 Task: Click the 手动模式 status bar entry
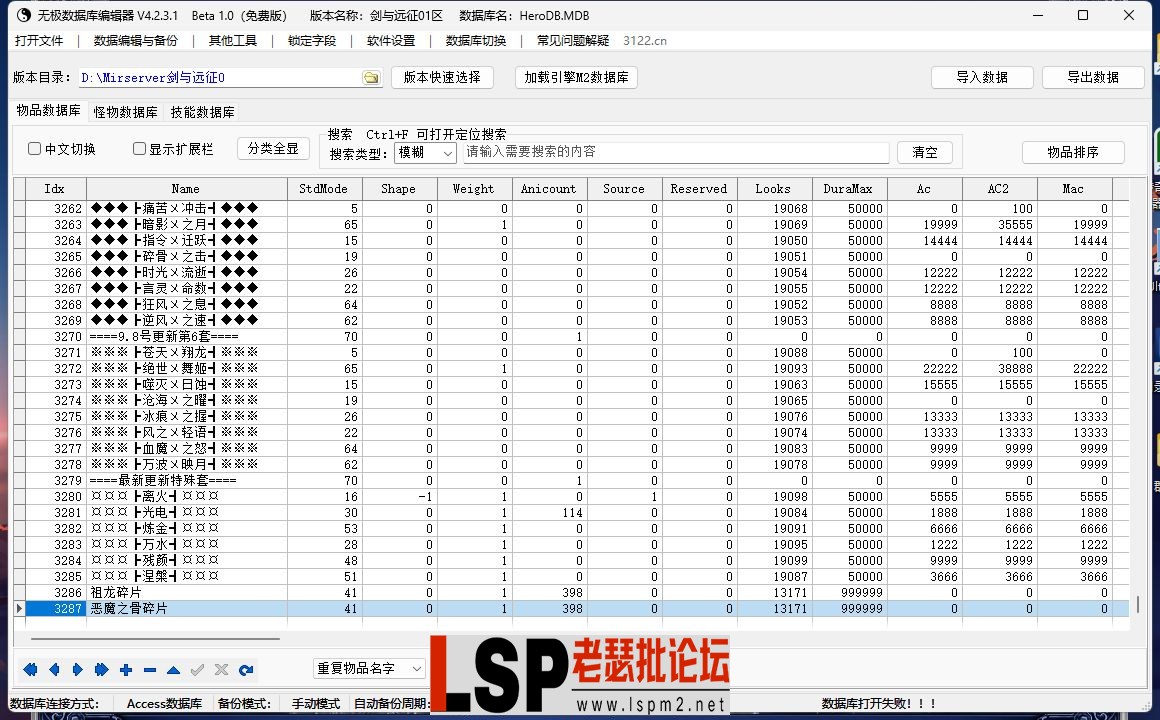tap(316, 704)
